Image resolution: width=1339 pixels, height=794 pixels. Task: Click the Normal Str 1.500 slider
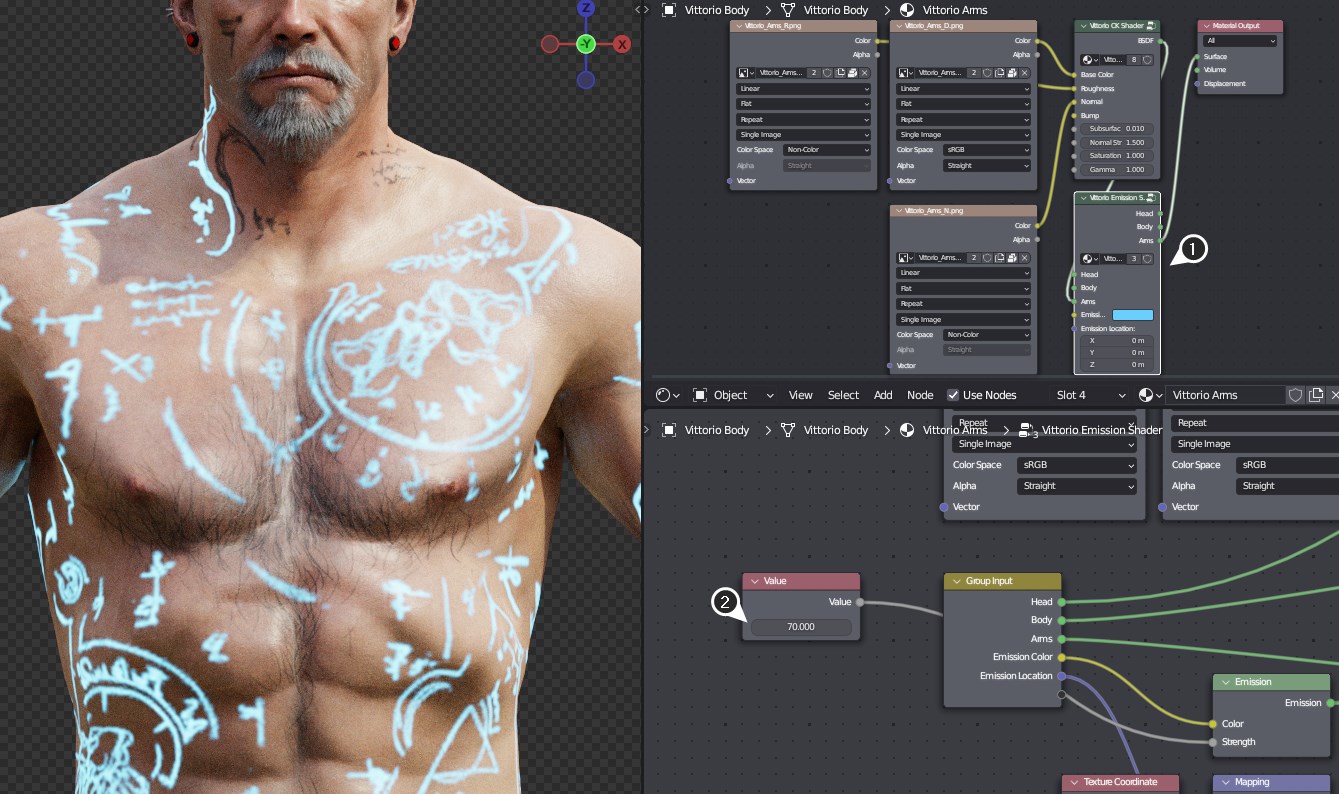tap(1117, 142)
